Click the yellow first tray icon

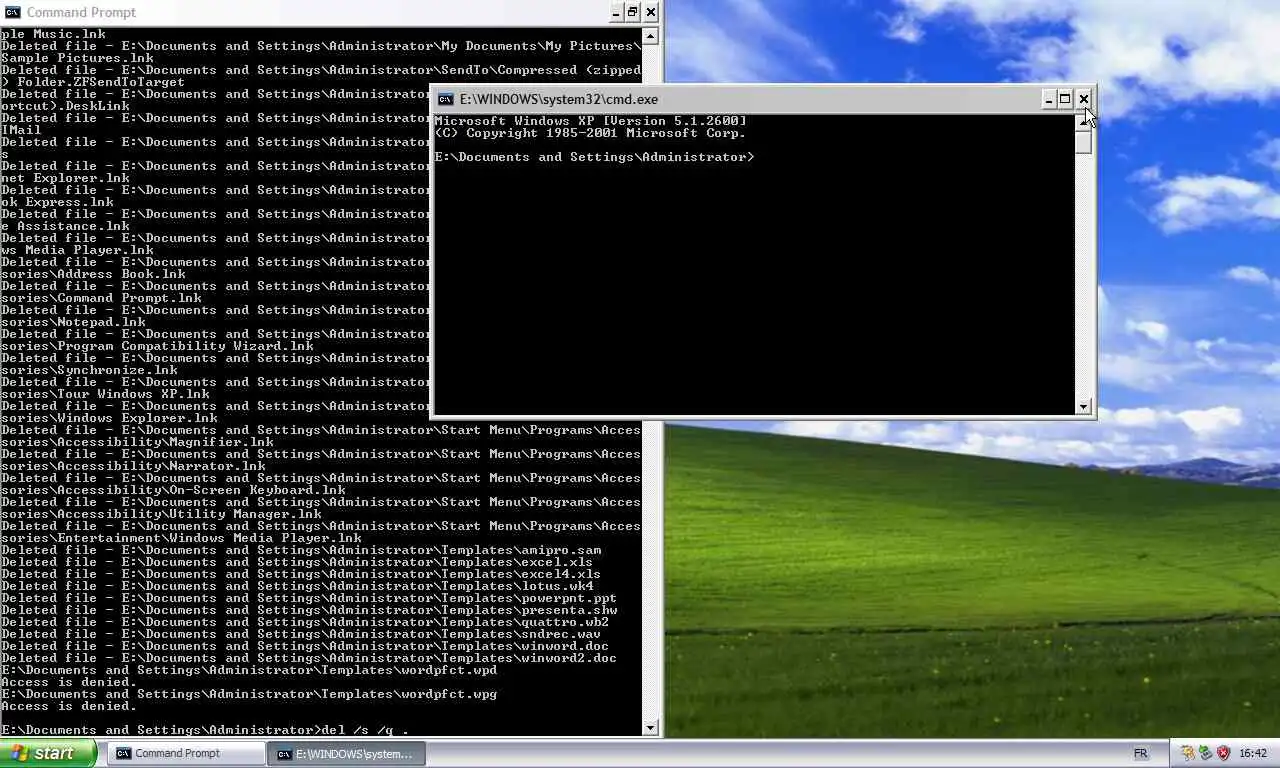point(1188,753)
